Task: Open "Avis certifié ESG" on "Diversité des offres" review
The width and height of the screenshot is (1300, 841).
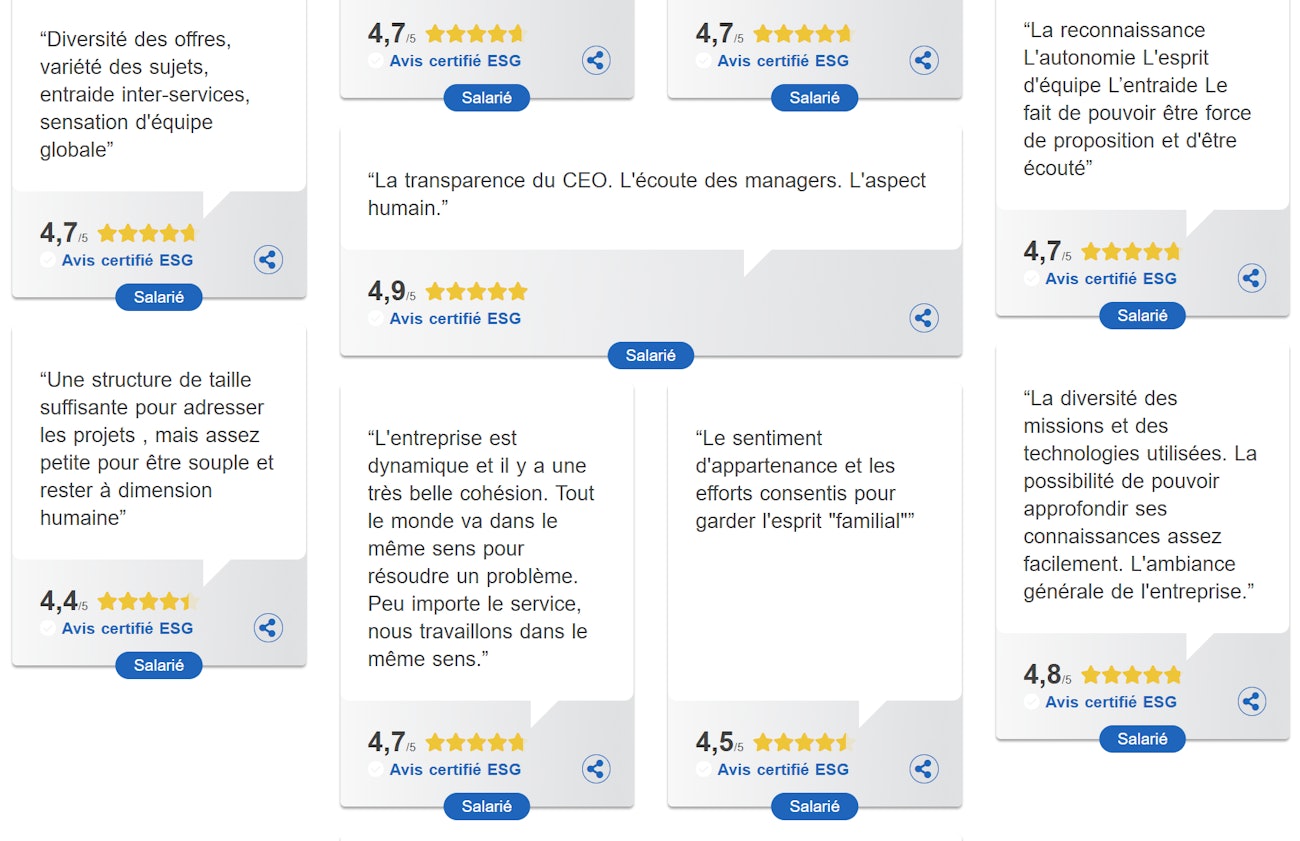Action: (127, 260)
